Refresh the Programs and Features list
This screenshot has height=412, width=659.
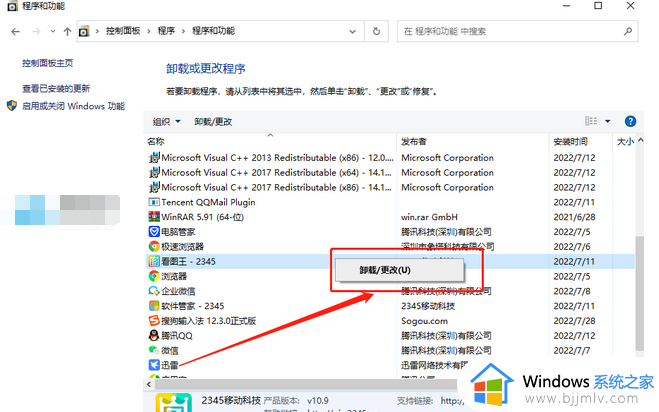tap(376, 31)
